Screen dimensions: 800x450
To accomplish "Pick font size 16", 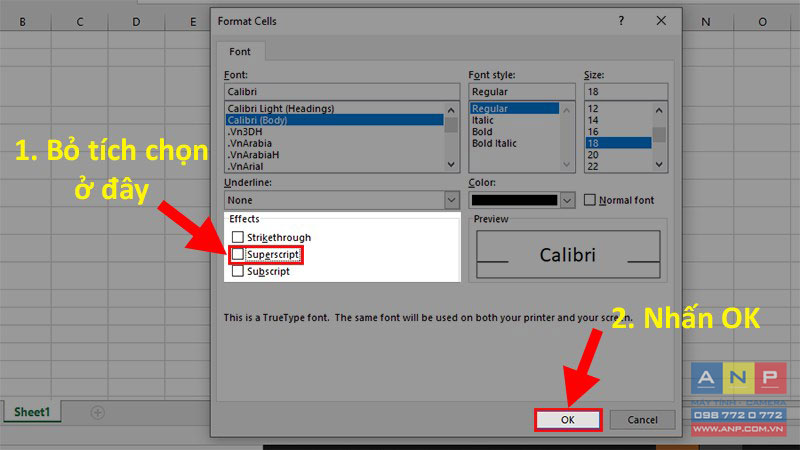I will 618,132.
